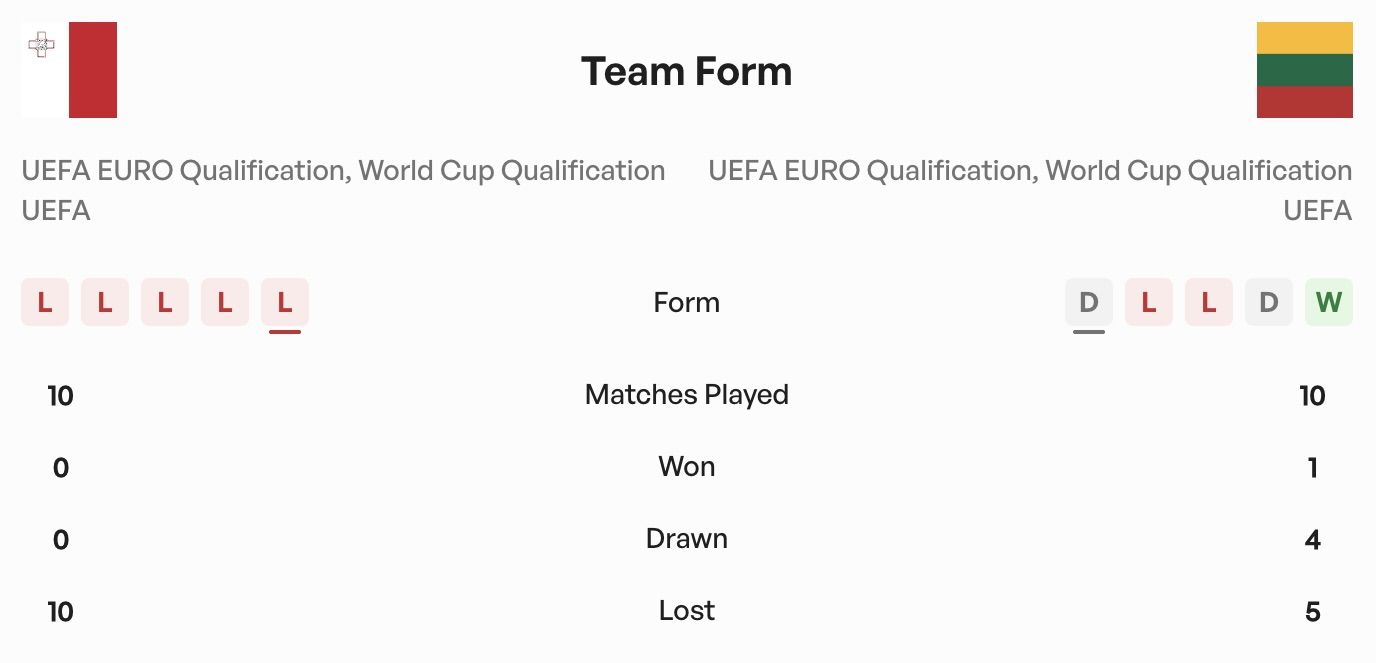Screen dimensions: 1376x663
Task: Click Lithuania's L badge next to underlined D
Action: coord(1149,302)
